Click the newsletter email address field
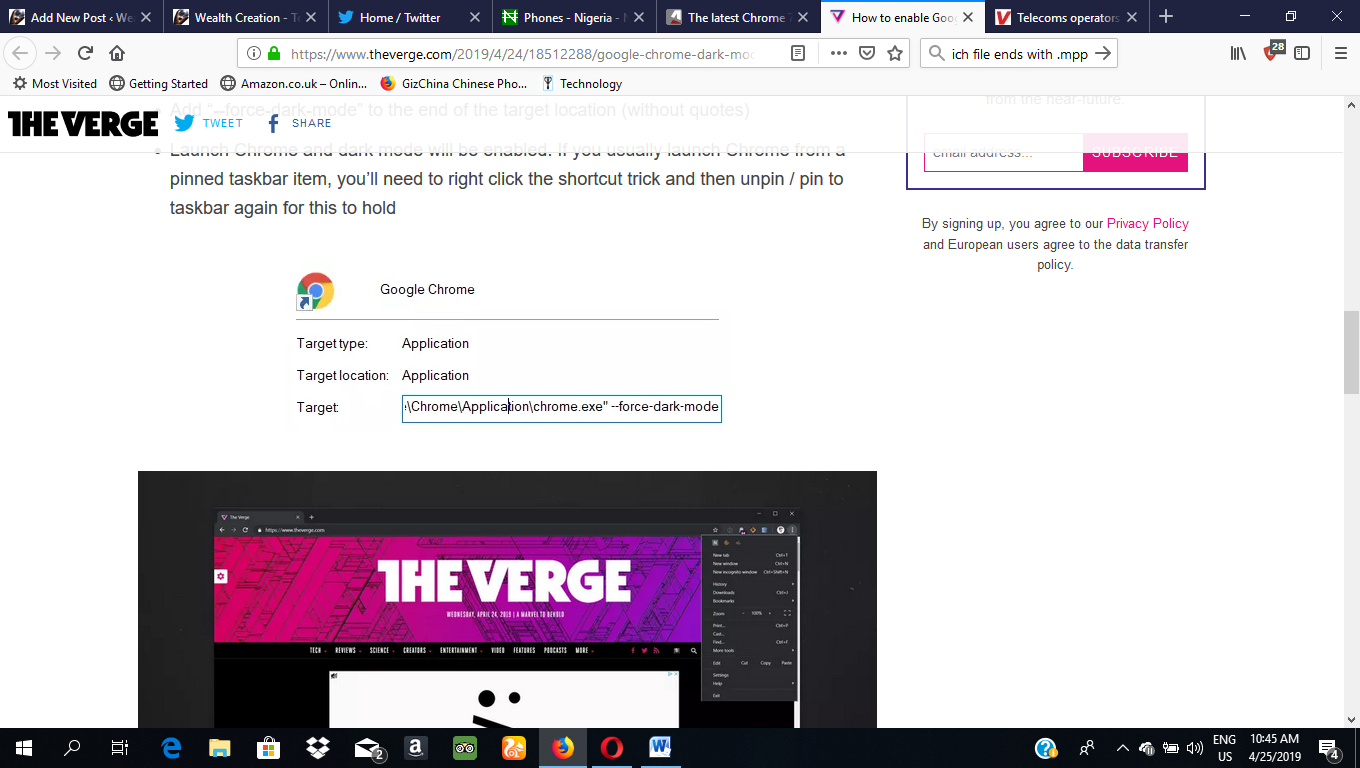Image resolution: width=1360 pixels, height=768 pixels. [1003, 152]
